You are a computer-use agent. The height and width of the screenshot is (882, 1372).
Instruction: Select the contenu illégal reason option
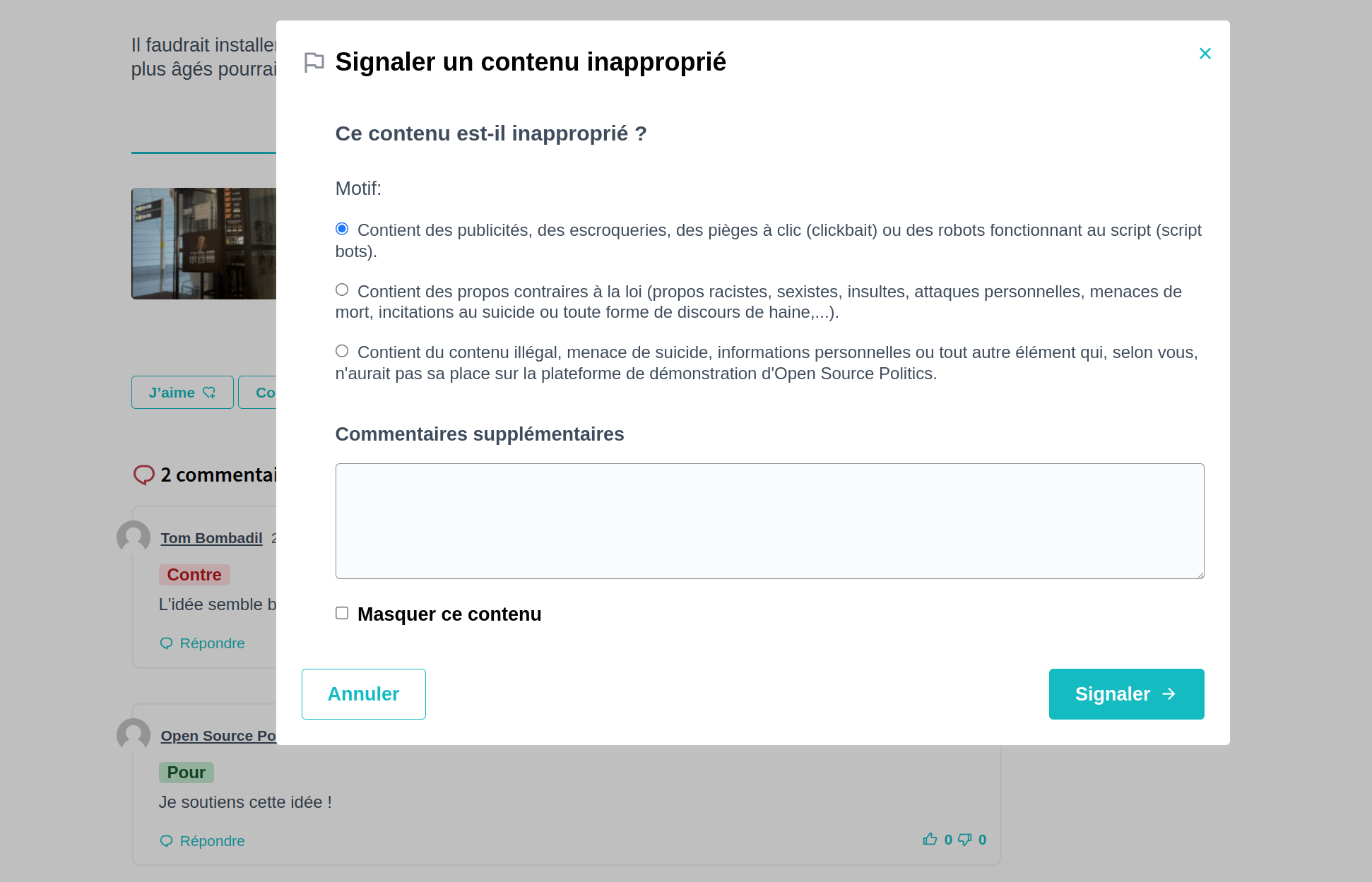pos(342,351)
